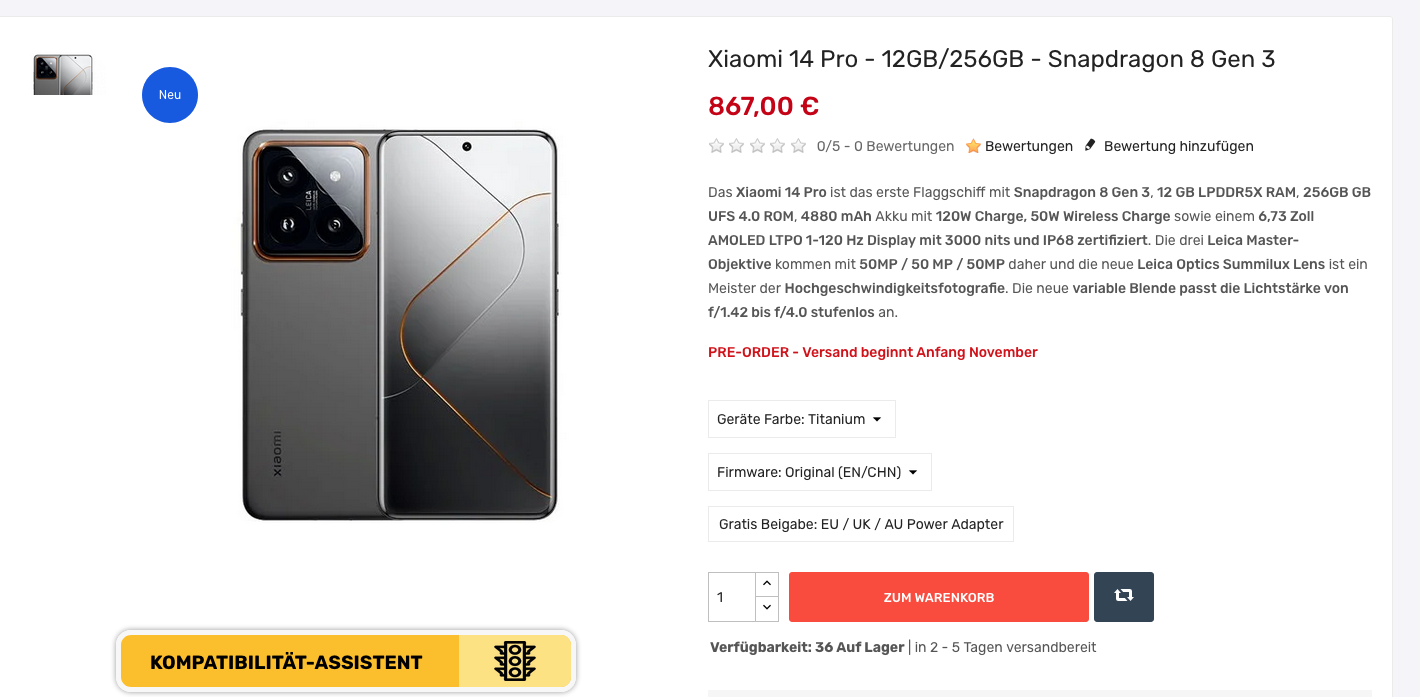
Task: Click the quantity input field
Action: 732,597
